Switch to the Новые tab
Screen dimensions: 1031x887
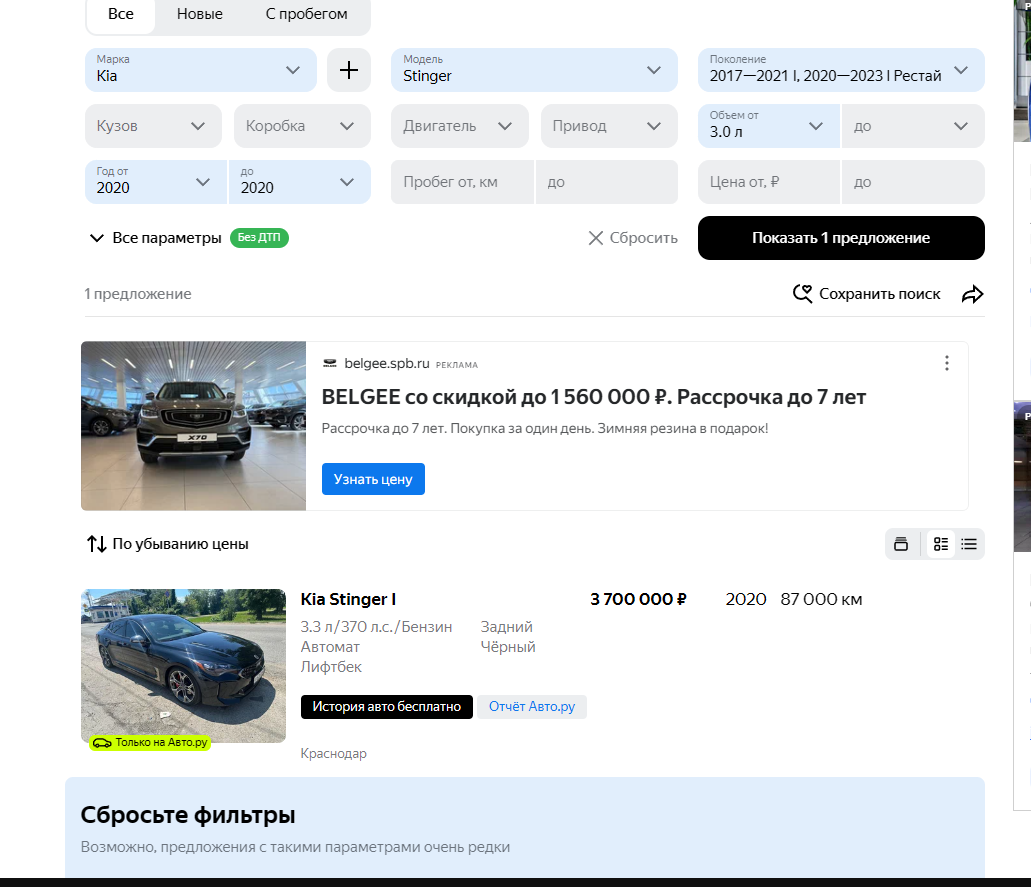click(x=199, y=14)
